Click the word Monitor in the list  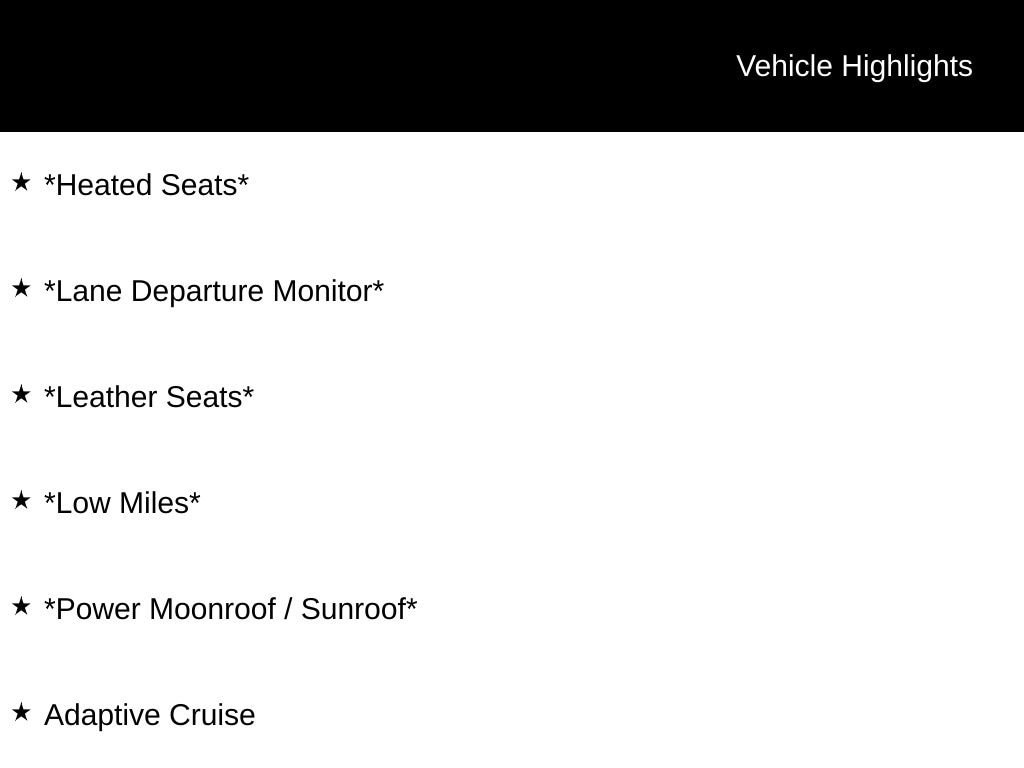point(323,291)
